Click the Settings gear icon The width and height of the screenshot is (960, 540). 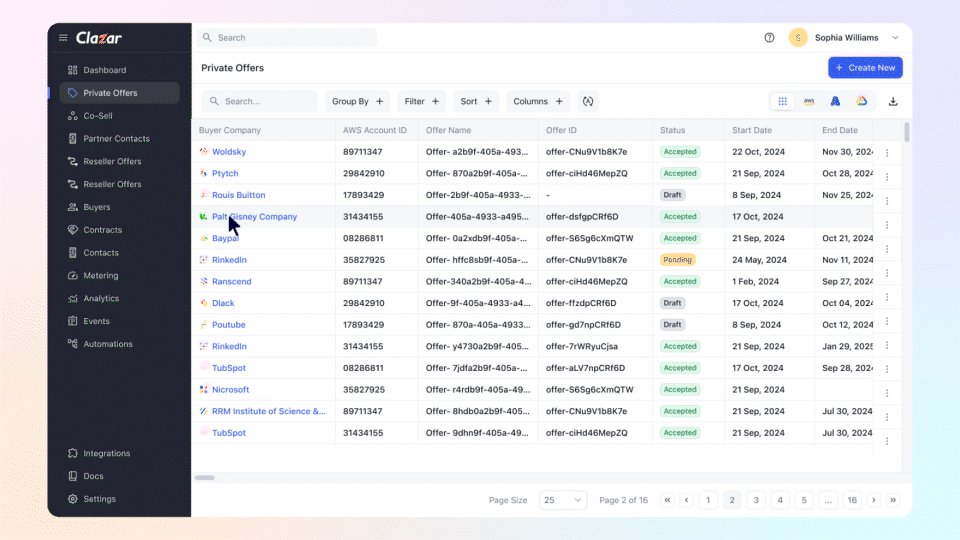point(73,499)
